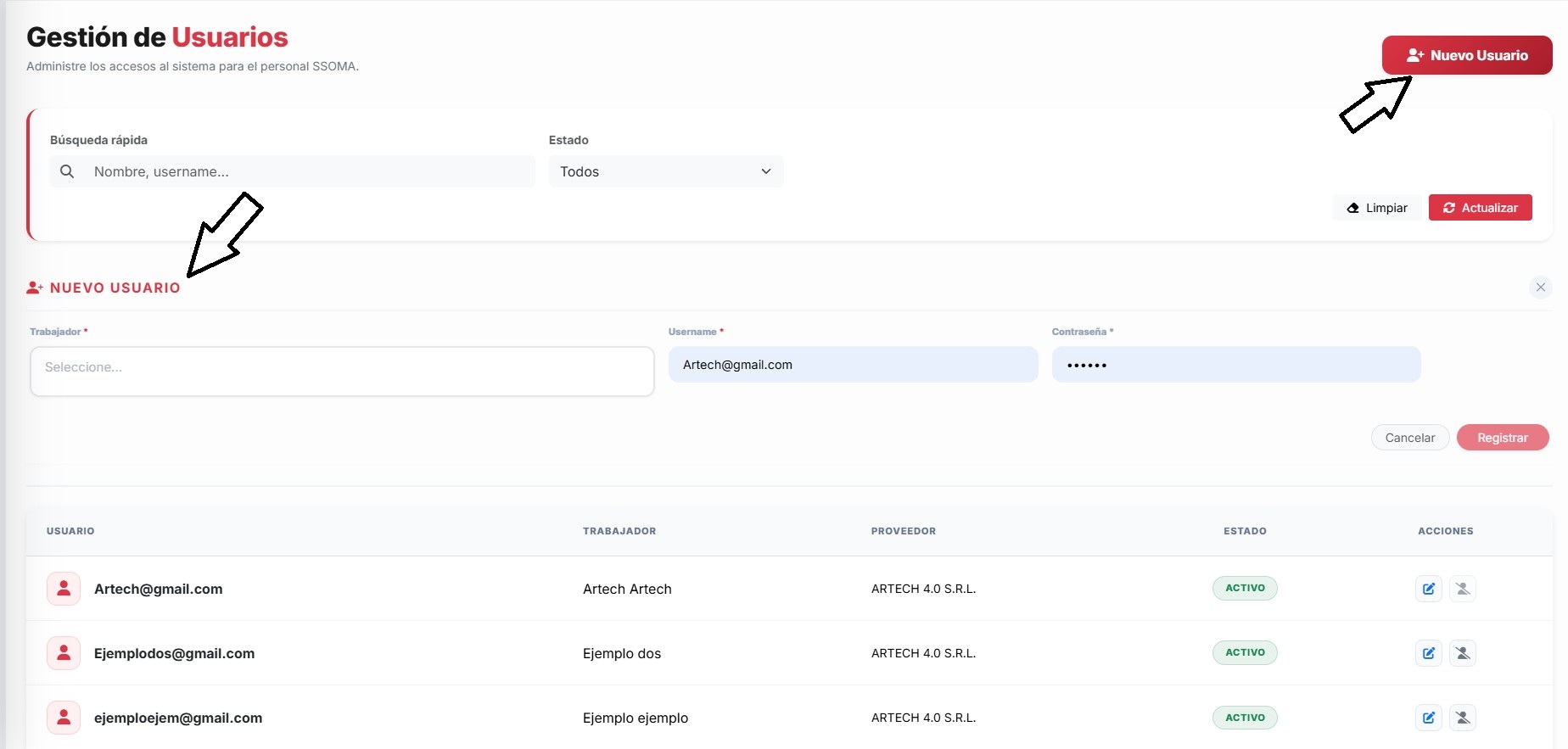Viewport: 1568px width, 749px height.
Task: Click the magnifier search icon
Action: (x=67, y=171)
